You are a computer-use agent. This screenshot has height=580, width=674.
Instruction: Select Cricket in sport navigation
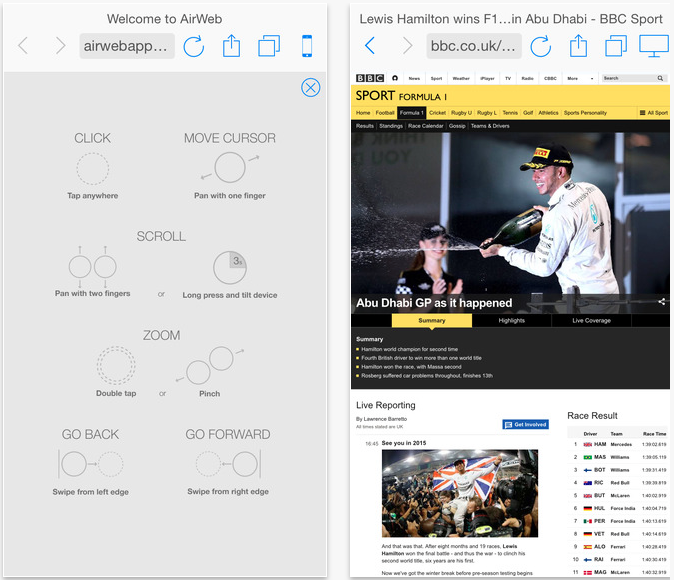[437, 113]
